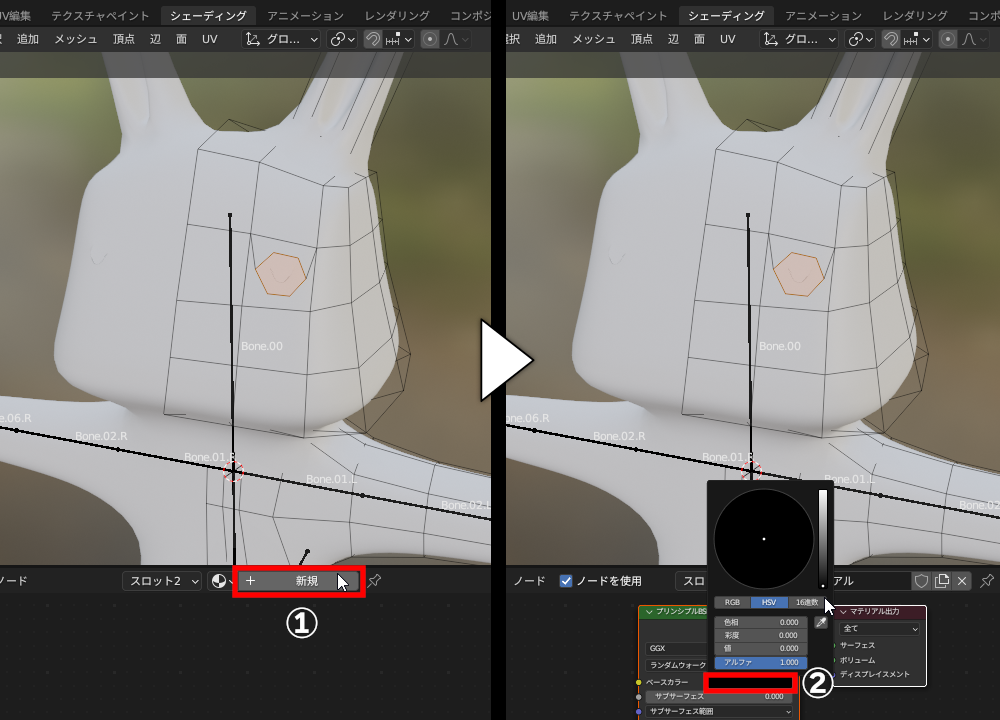This screenshot has height=720, width=1000.
Task: Open 面 menu in right screenshot
Action: click(700, 40)
